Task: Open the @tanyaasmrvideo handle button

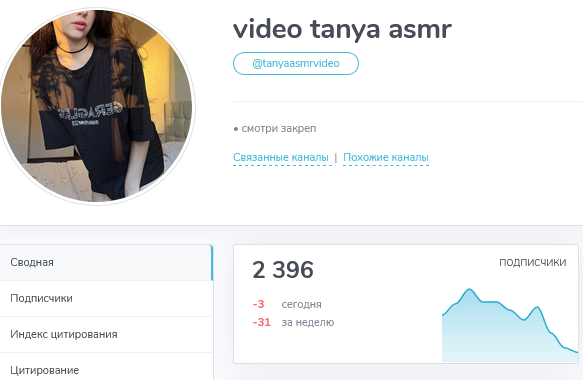Action: coord(296,63)
